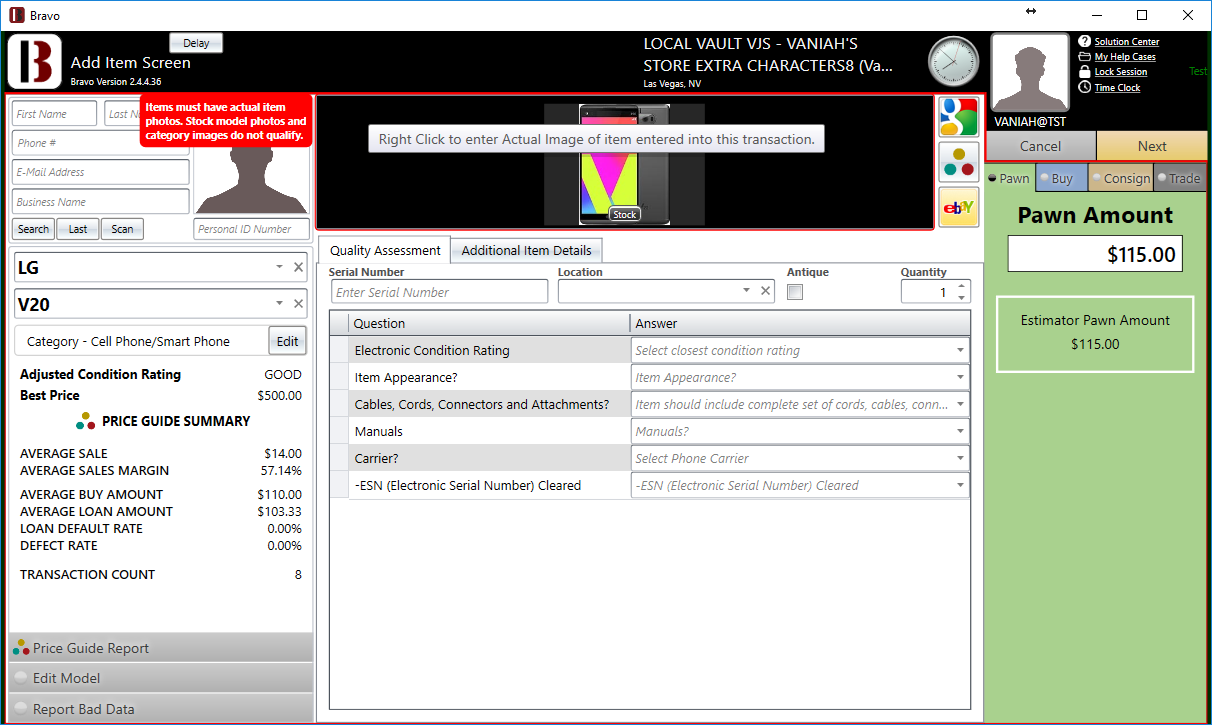Open the ESN Cleared dropdown
The image size is (1212, 725).
click(961, 486)
